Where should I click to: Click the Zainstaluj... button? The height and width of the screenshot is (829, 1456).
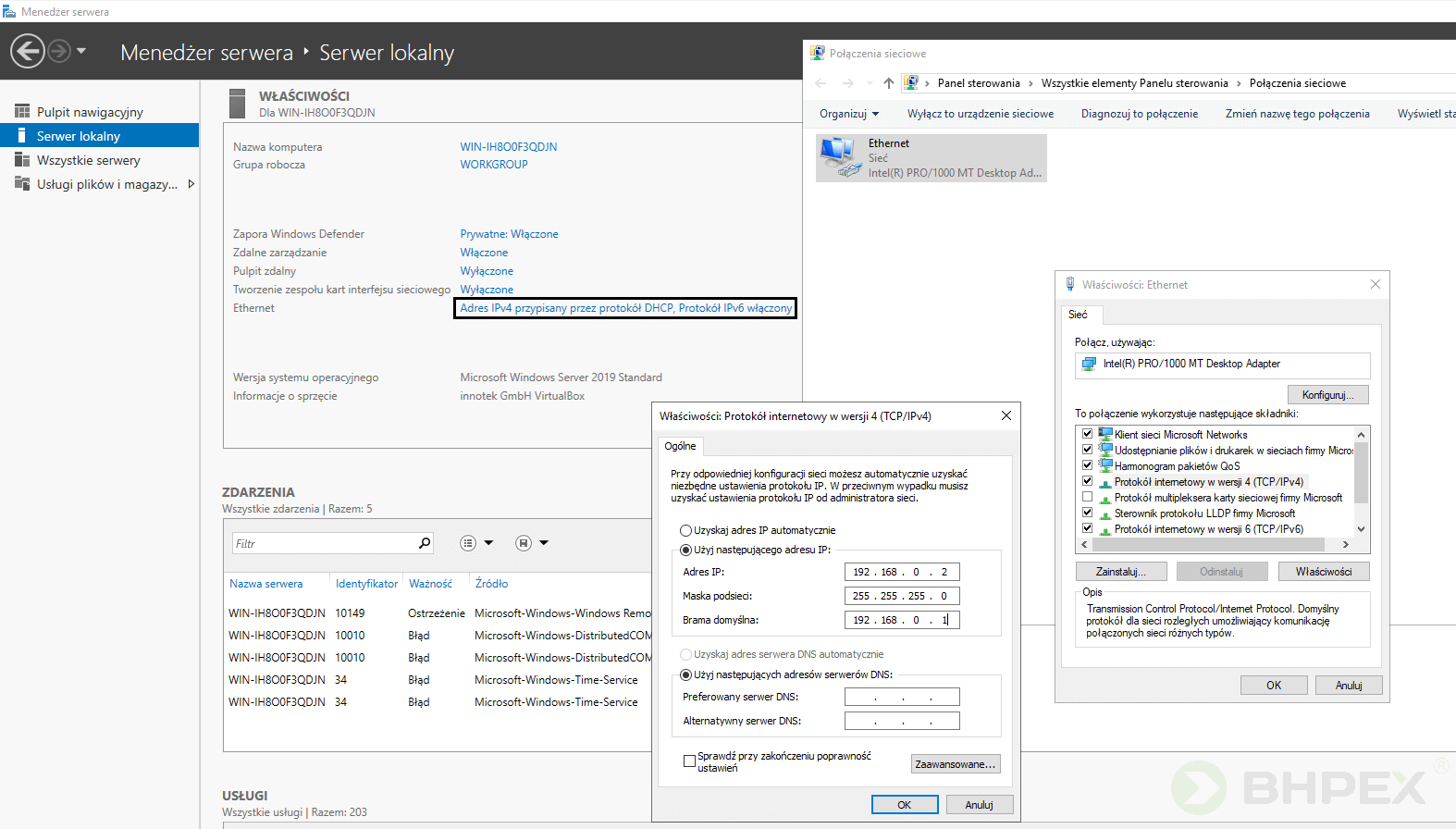1121,572
